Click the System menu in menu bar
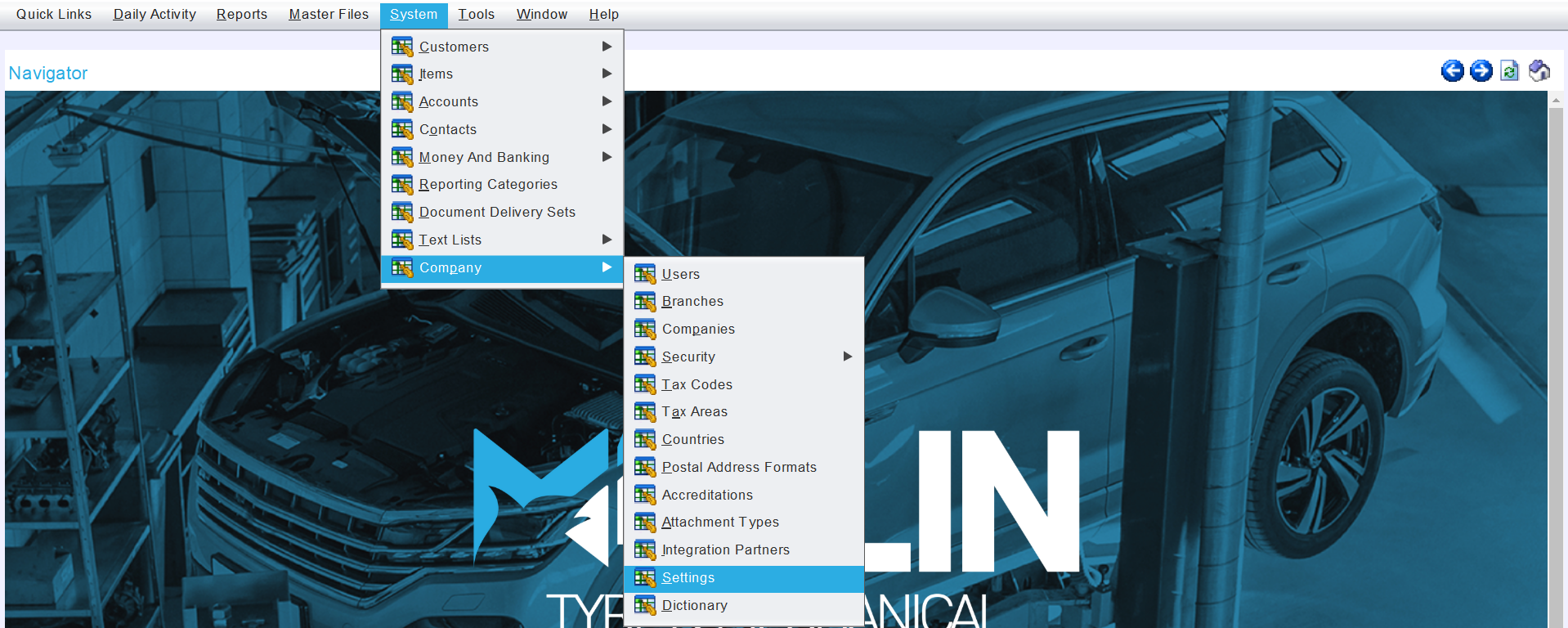This screenshot has height=628, width=1568. coord(414,15)
